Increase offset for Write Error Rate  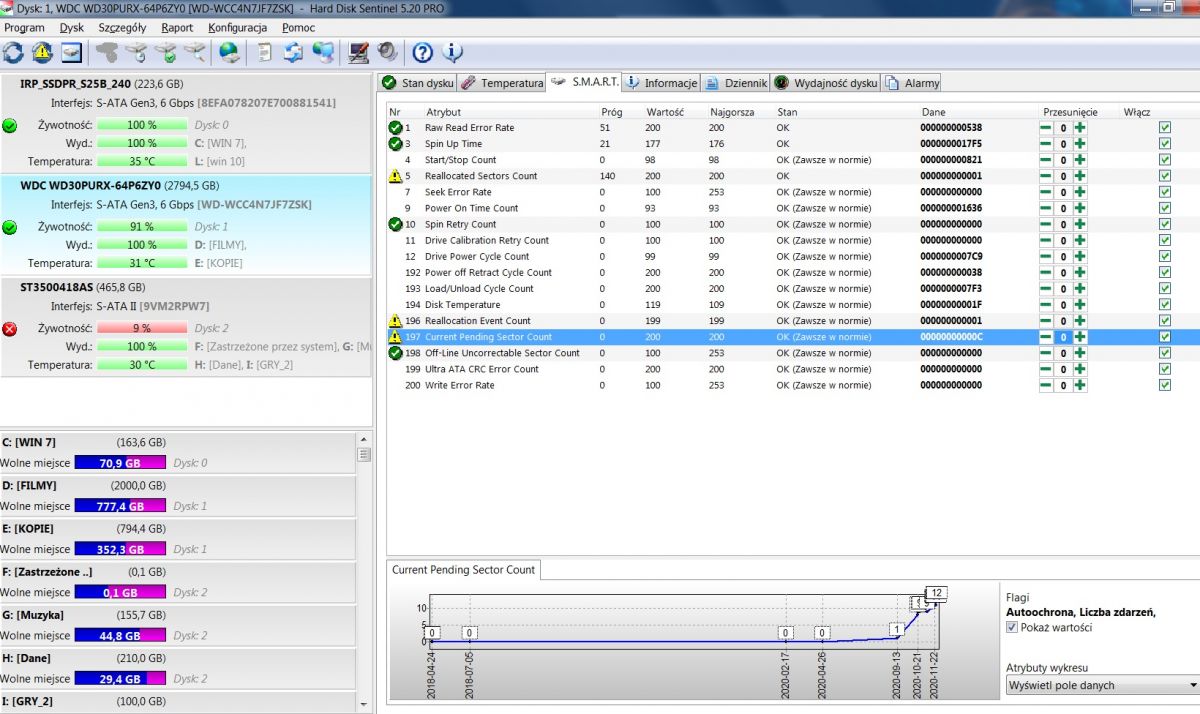pos(1081,385)
